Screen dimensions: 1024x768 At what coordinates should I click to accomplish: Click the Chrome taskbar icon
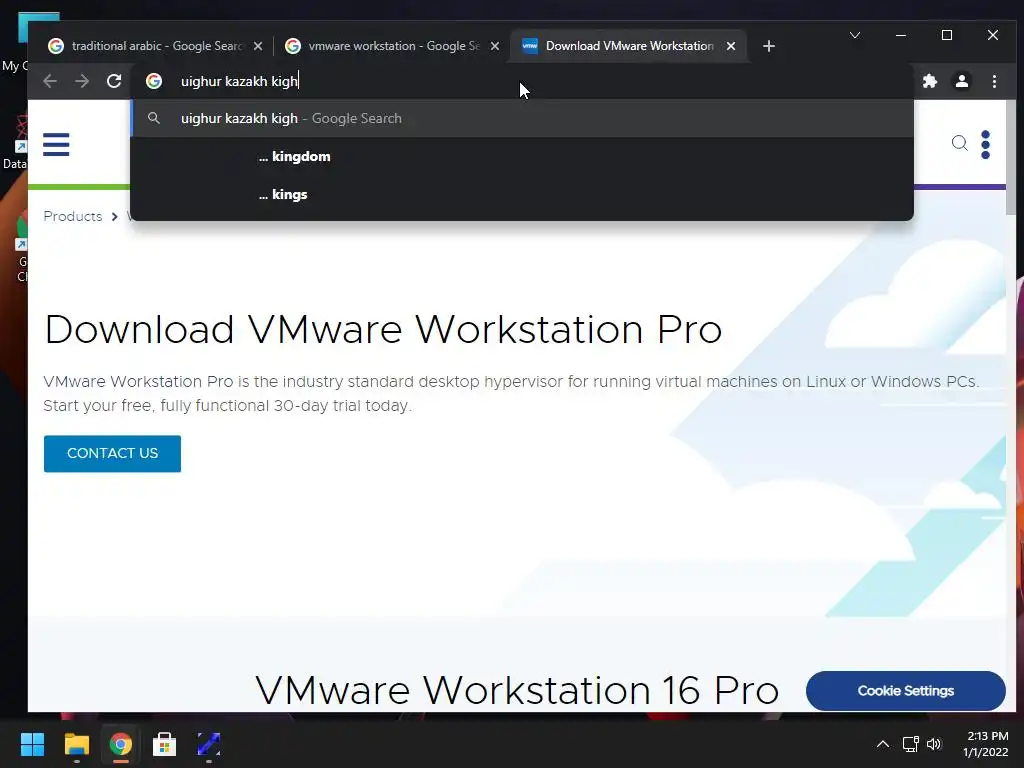tap(120, 744)
